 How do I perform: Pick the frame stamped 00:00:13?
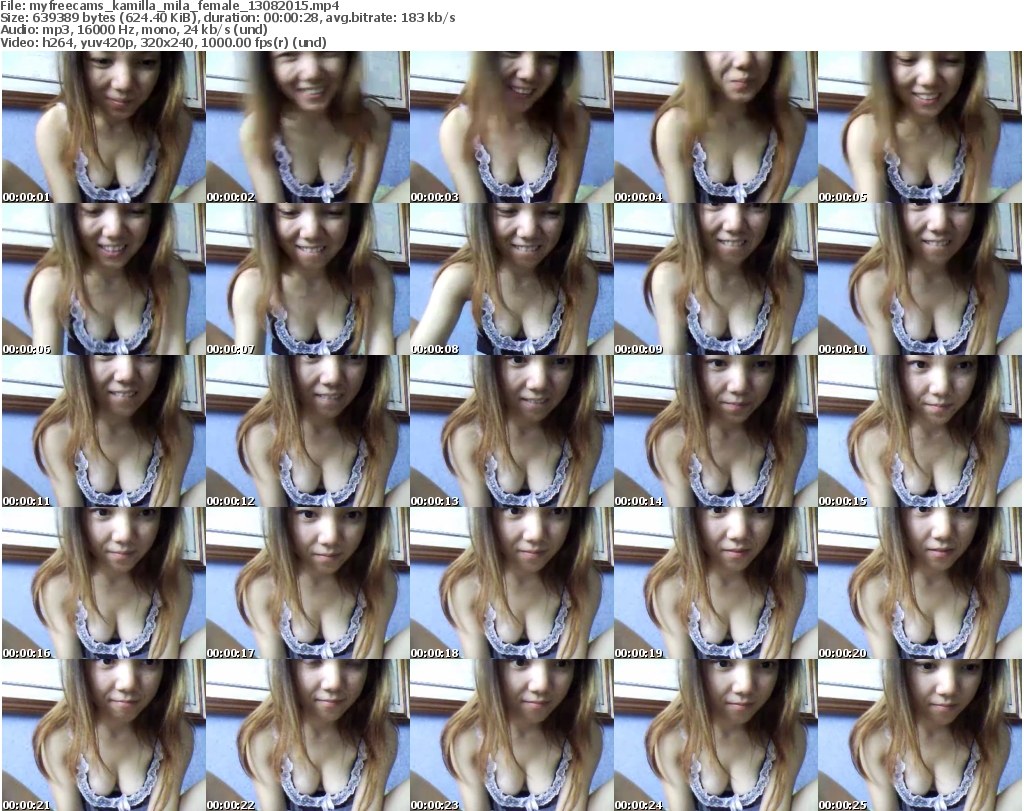(x=511, y=431)
